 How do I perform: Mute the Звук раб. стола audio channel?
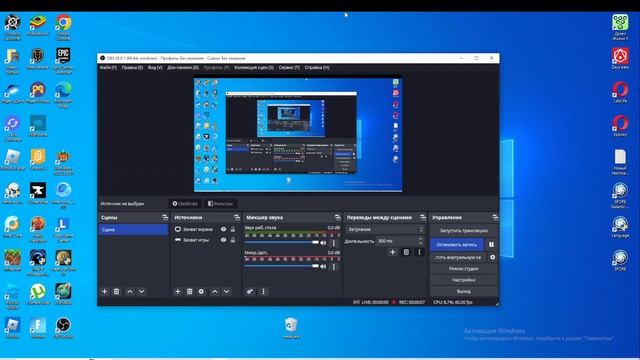point(324,243)
